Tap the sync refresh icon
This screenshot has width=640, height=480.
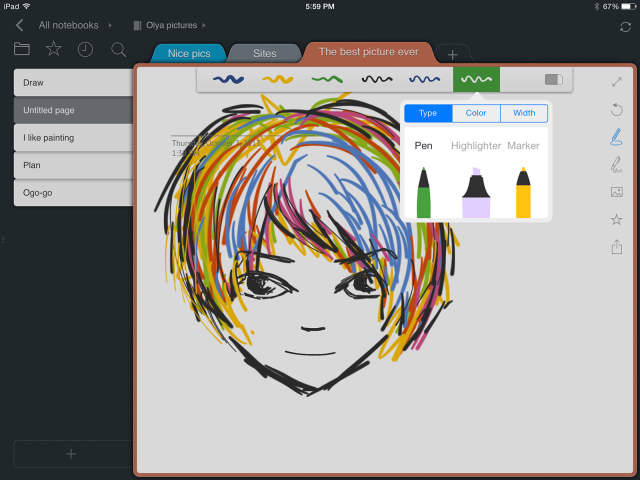625,27
